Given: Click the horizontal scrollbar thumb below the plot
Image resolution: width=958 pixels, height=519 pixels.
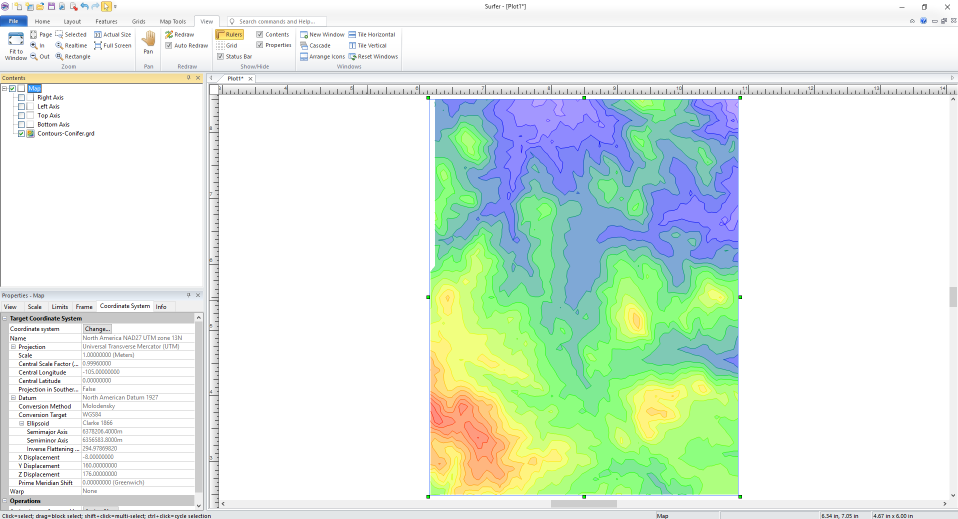Looking at the screenshot, I should point(583,504).
